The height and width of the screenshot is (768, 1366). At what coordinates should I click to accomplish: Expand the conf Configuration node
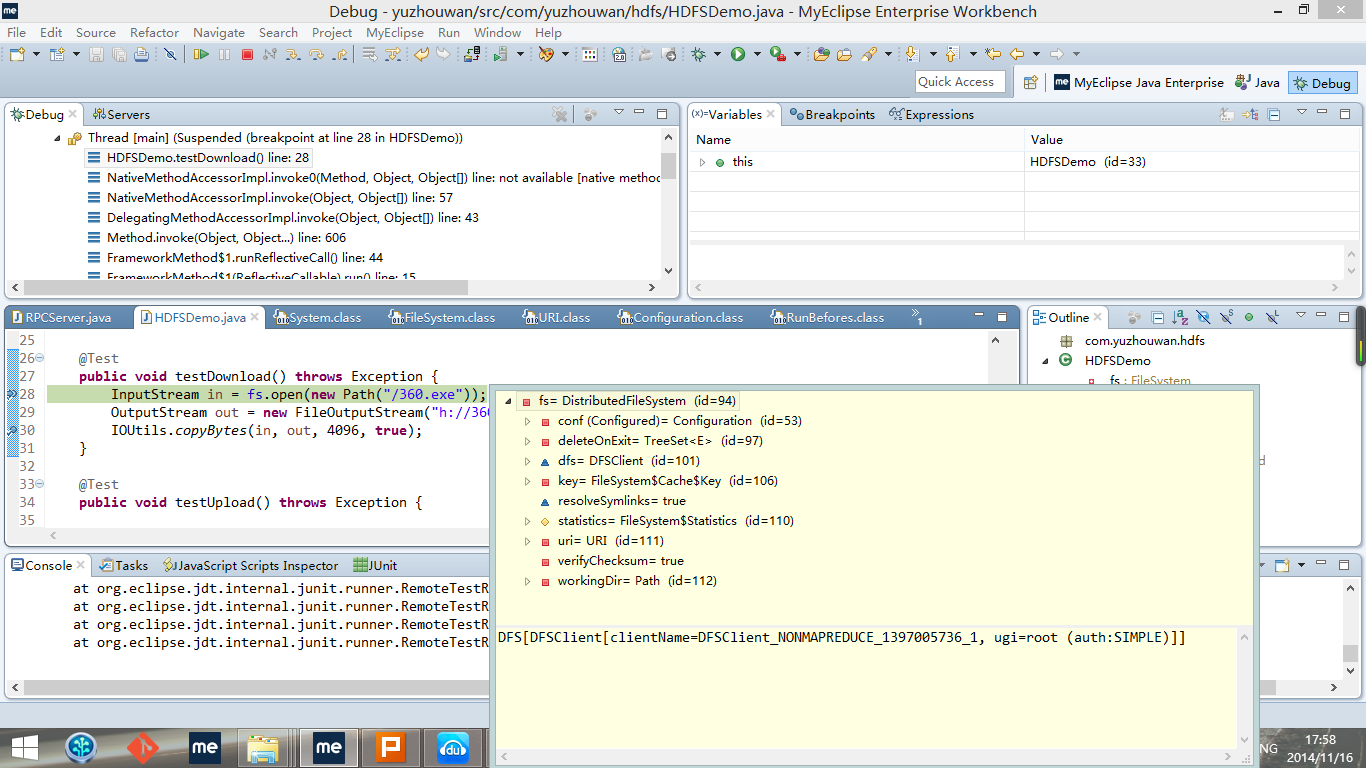528,421
